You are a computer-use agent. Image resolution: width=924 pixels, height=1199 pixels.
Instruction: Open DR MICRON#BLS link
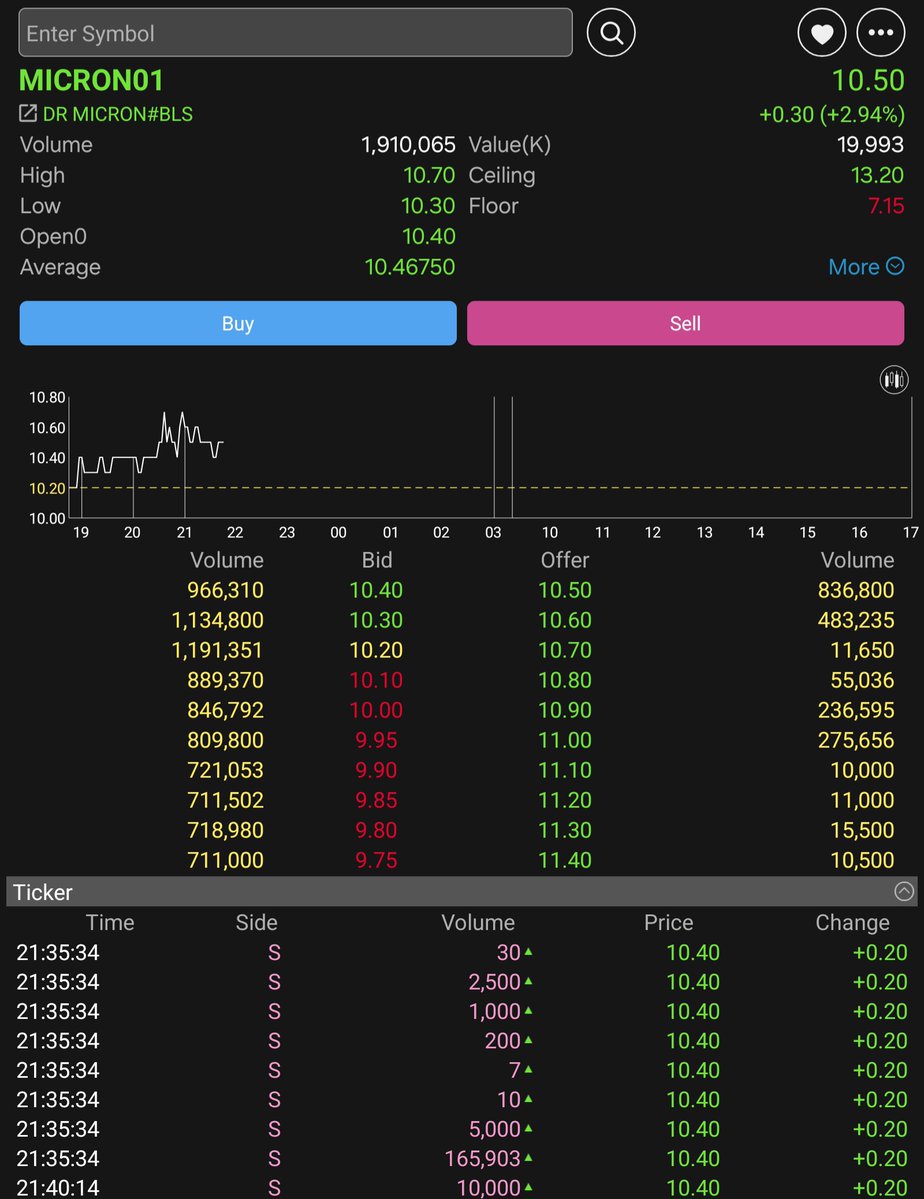point(117,114)
